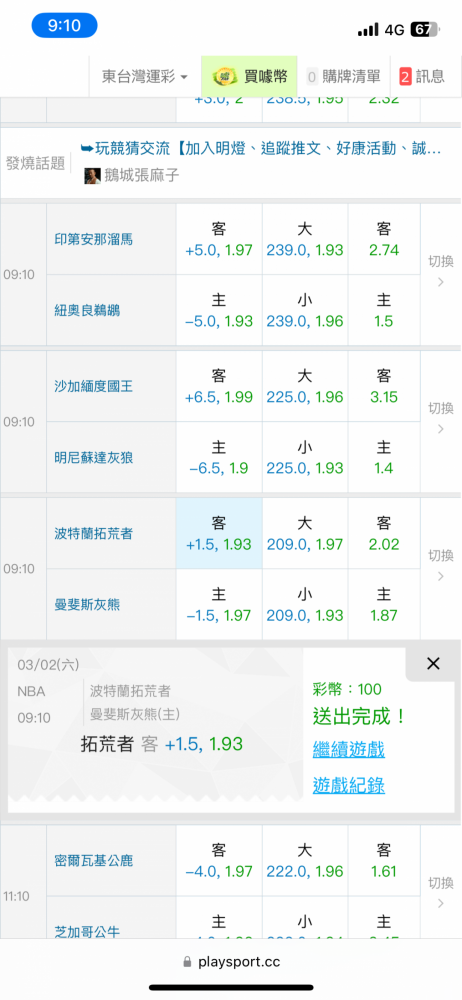462x1000 pixels.
Task: Tap the 買噱幣 coin icon
Action: pyautogui.click(x=223, y=77)
